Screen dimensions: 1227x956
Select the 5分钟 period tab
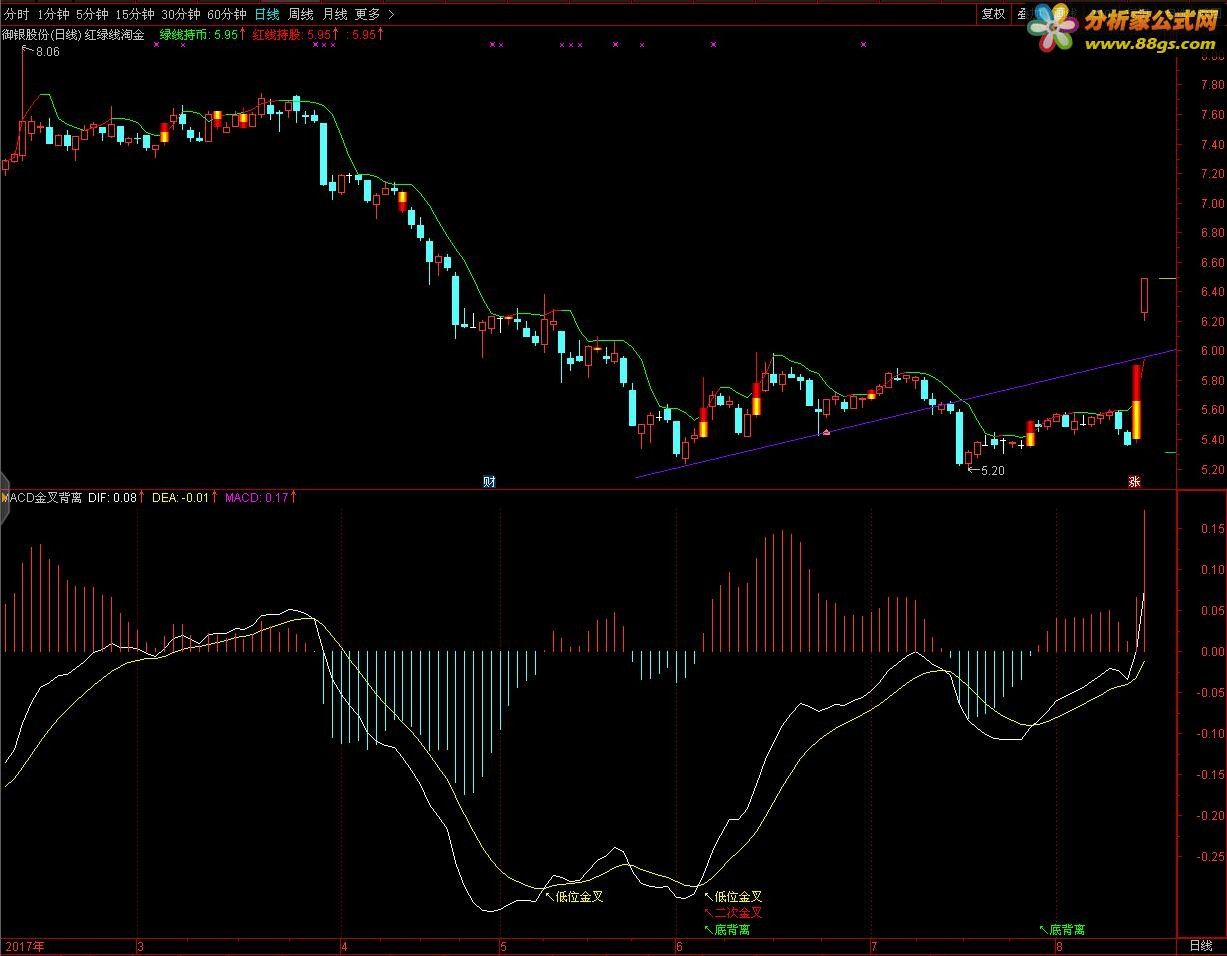tap(92, 14)
